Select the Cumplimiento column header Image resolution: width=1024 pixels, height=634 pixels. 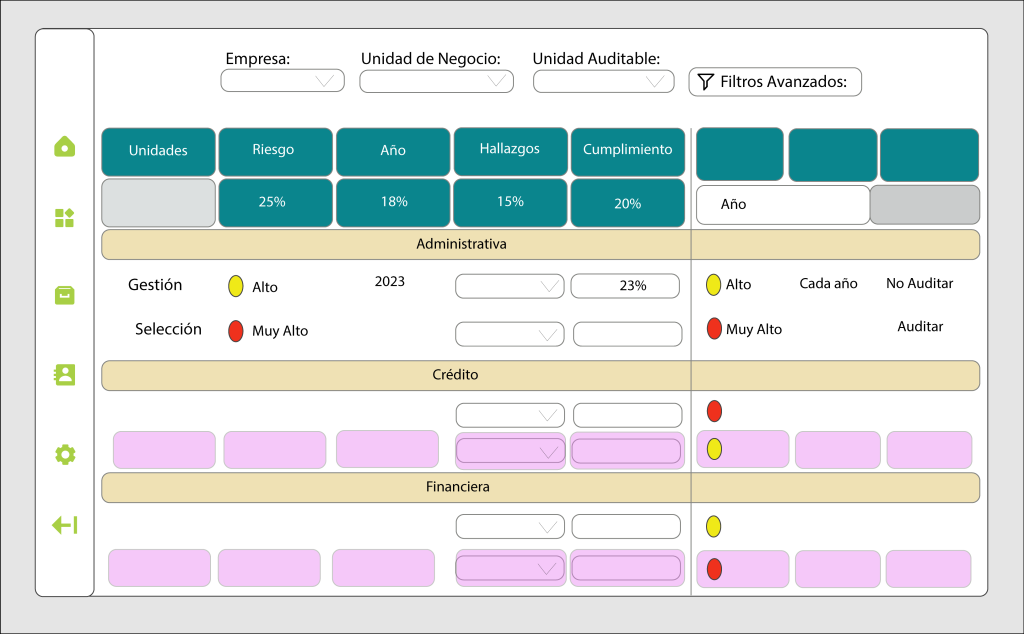click(x=627, y=150)
